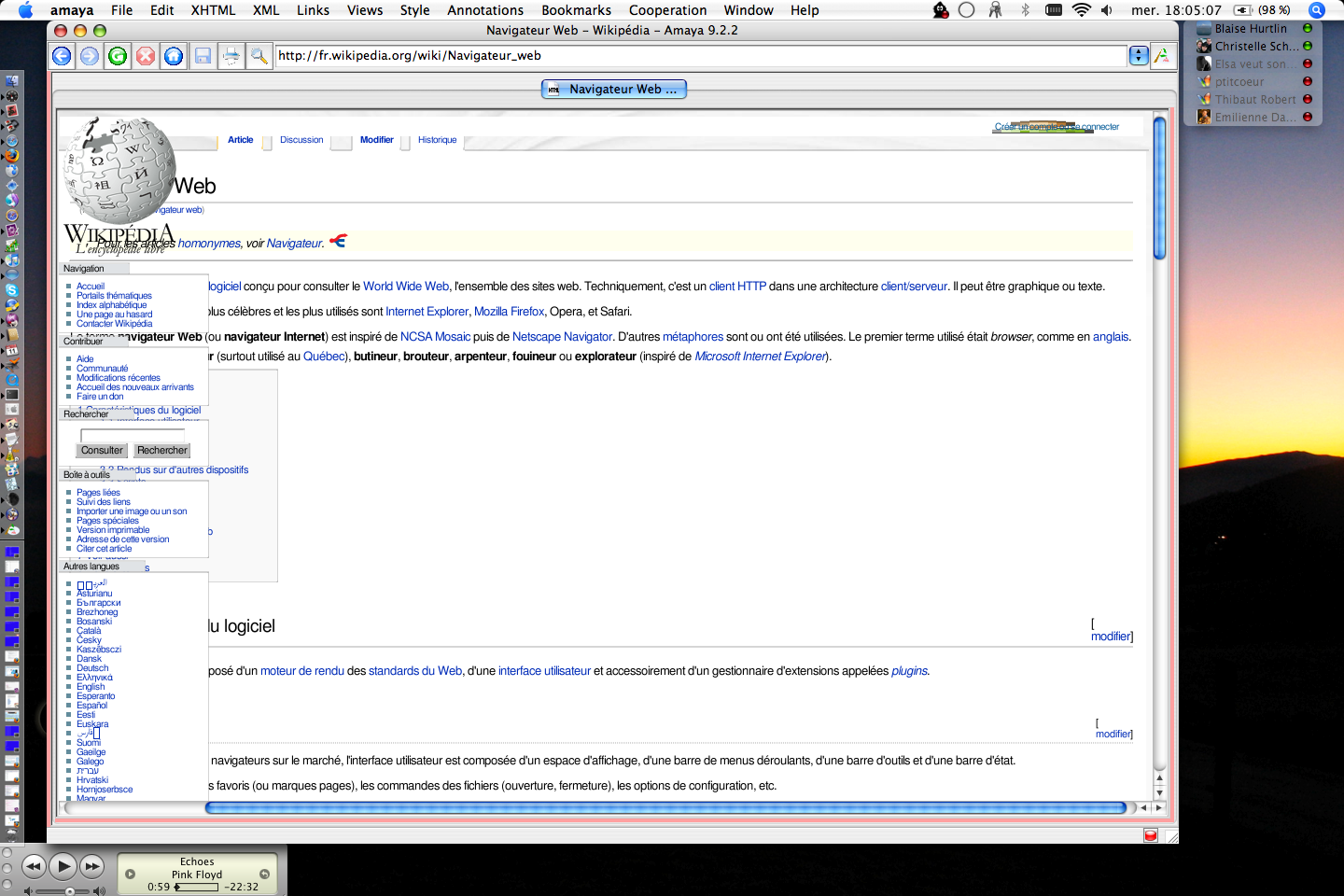Screen dimensions: 1344x896
Task: Open the Annotations menu
Action: [485, 10]
